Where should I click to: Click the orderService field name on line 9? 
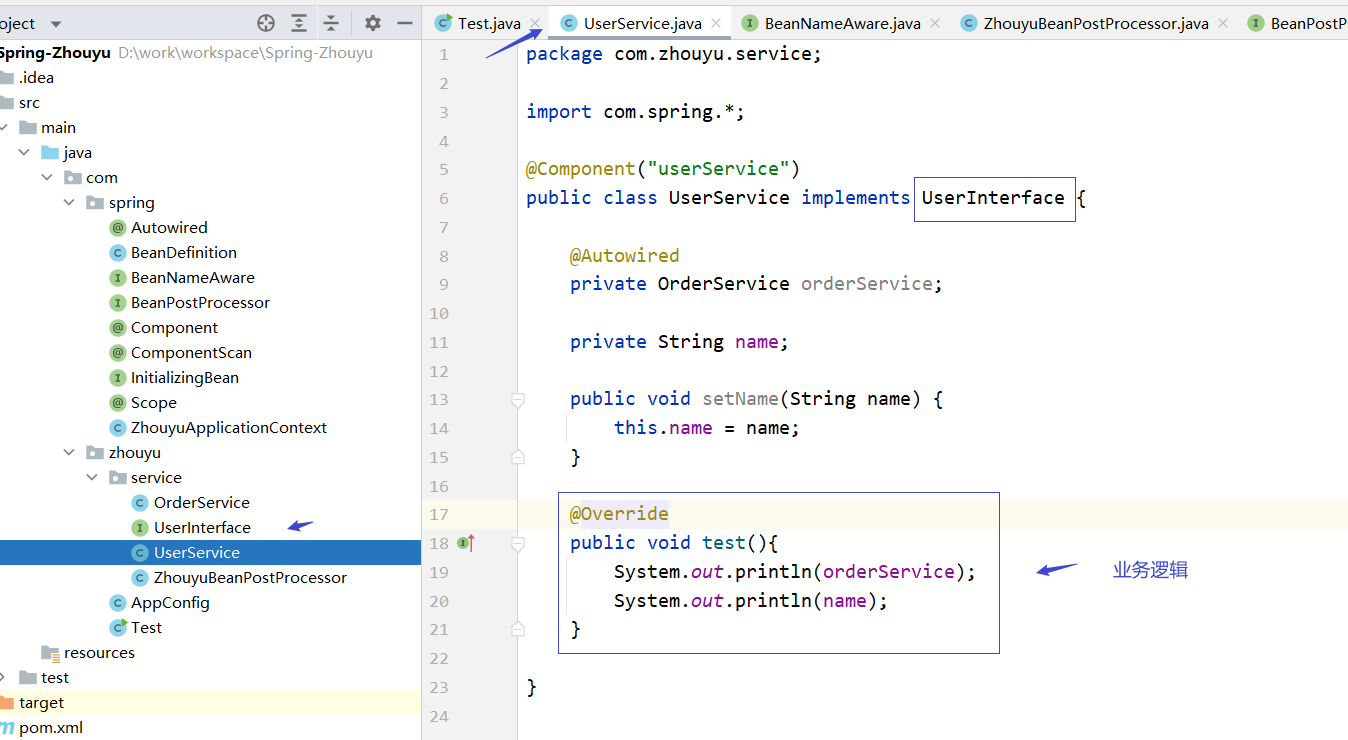[866, 284]
